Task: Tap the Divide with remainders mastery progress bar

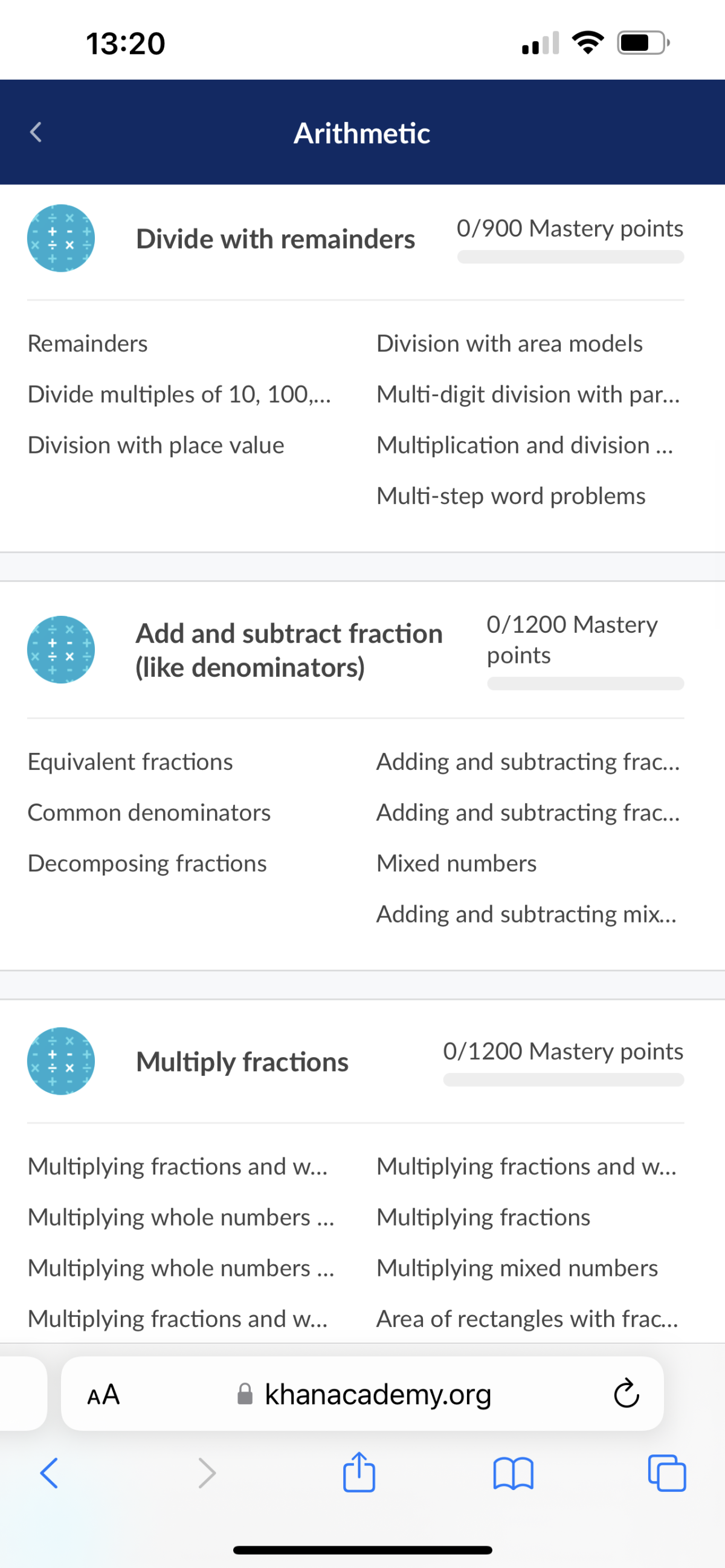Action: (570, 257)
